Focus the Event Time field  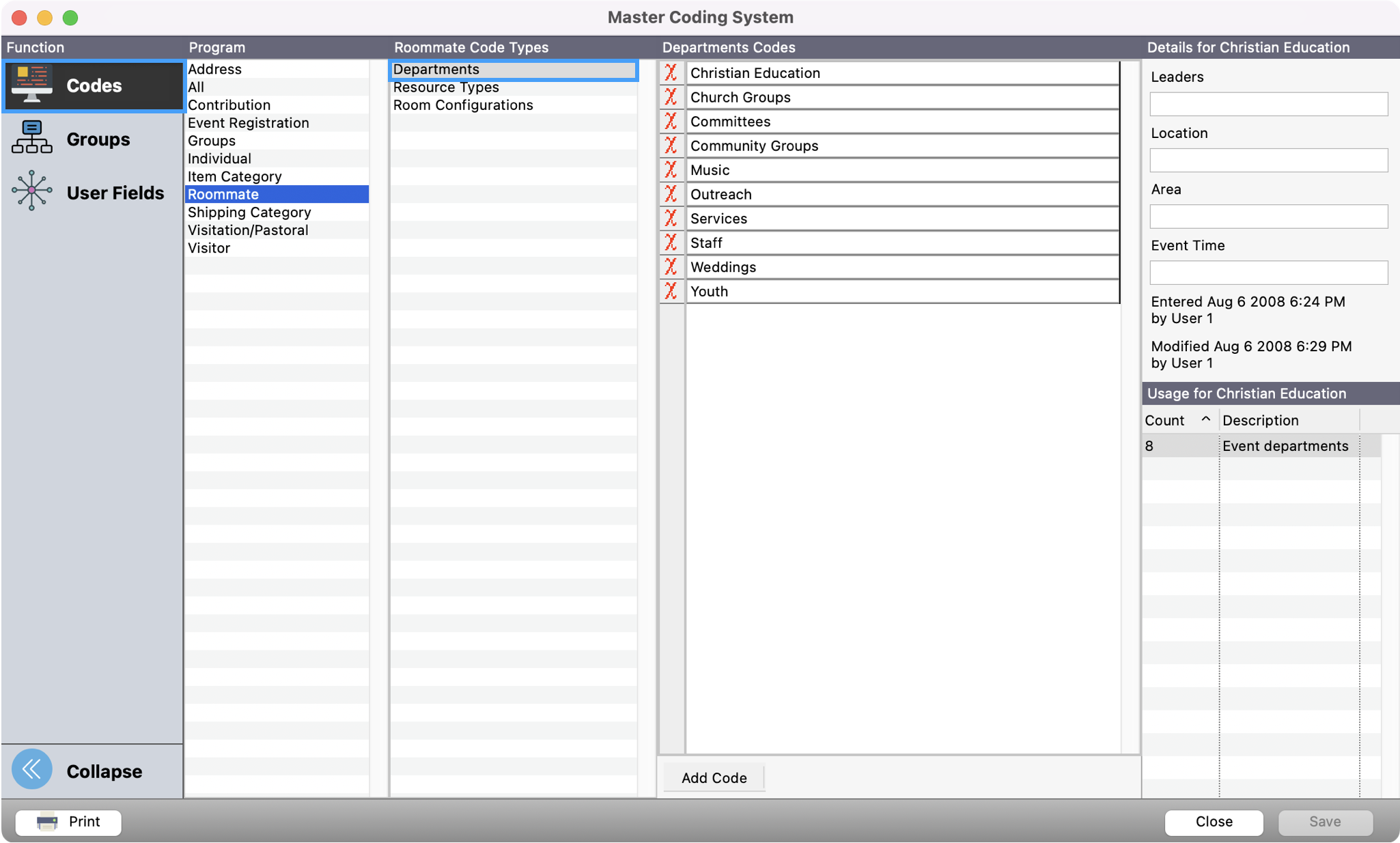point(1268,273)
